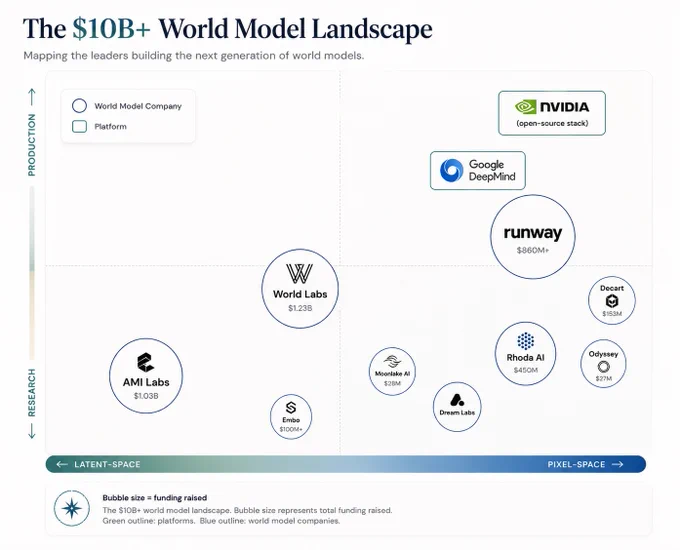
Task: Select Odyssey's $27M funding label
Action: [603, 379]
